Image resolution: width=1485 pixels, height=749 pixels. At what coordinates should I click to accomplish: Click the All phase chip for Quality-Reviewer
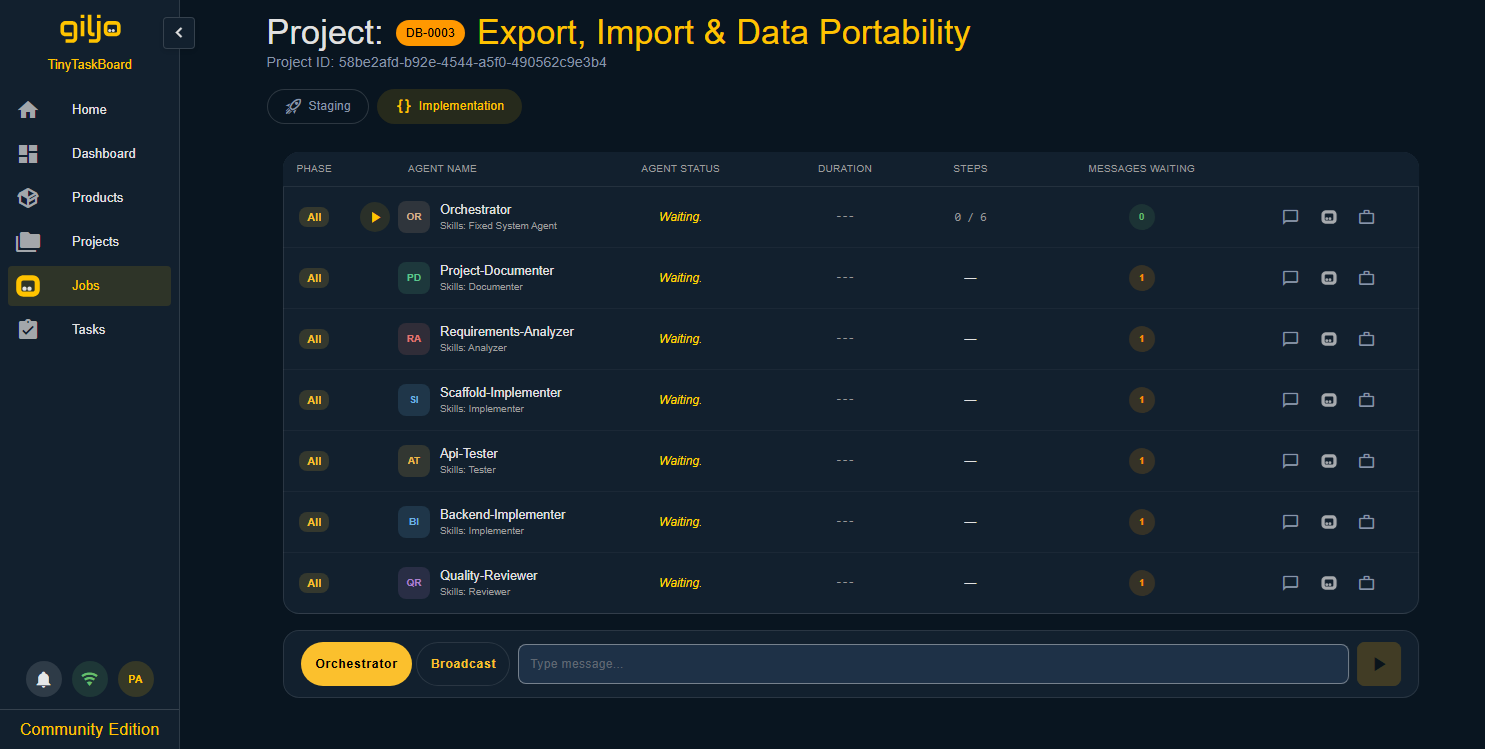(314, 583)
